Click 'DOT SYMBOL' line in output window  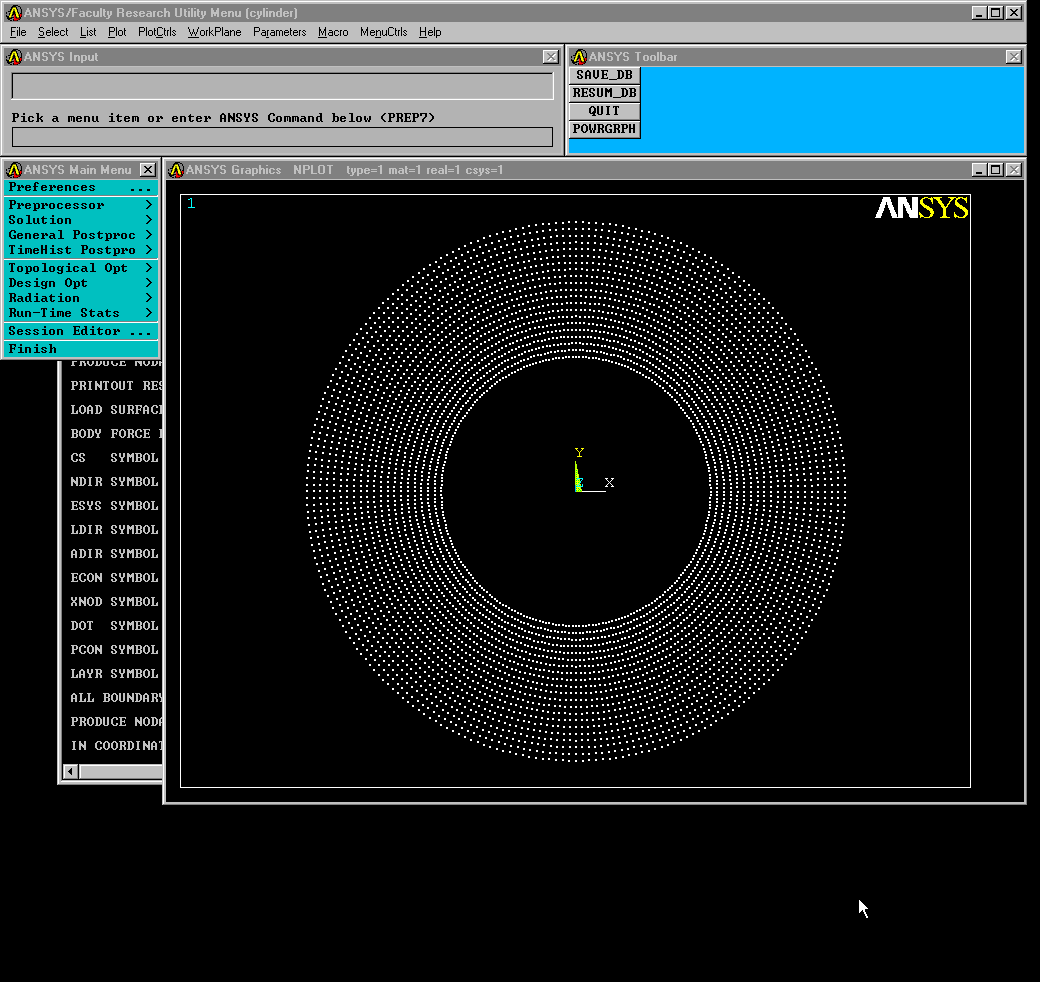pos(114,625)
